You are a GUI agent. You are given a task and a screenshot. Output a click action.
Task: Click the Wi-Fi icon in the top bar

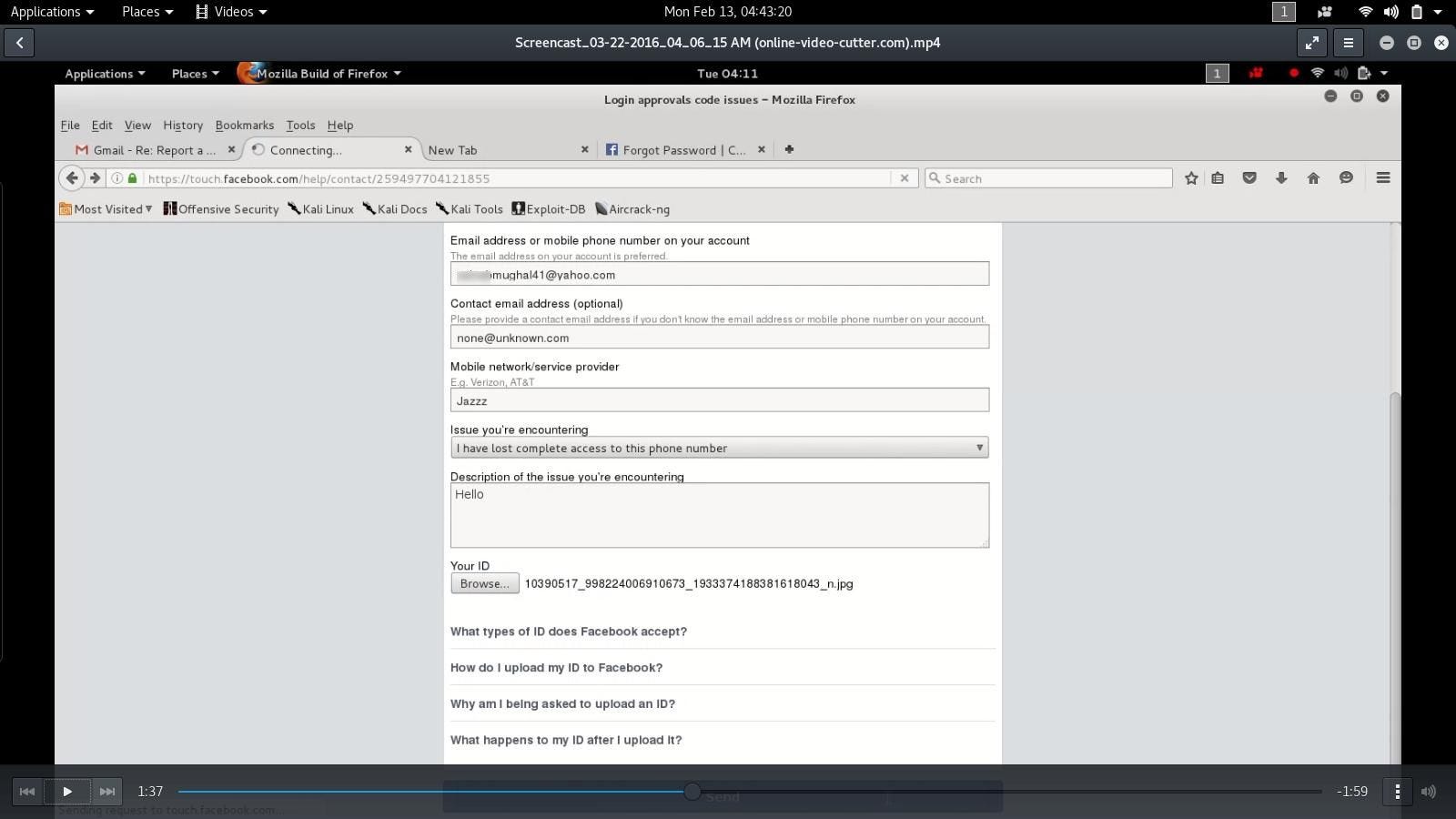click(x=1365, y=12)
